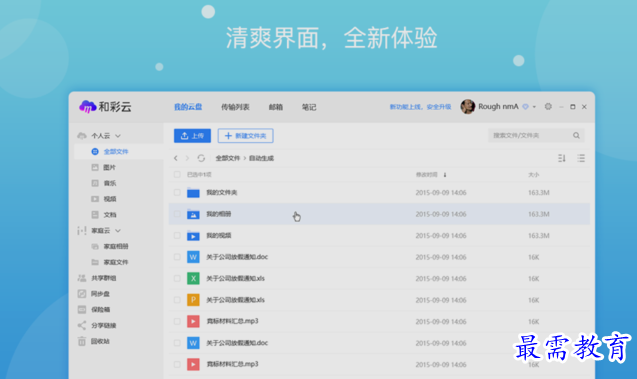The height and width of the screenshot is (379, 637).
Task: Open 分享链接 share links
Action: tap(104, 325)
